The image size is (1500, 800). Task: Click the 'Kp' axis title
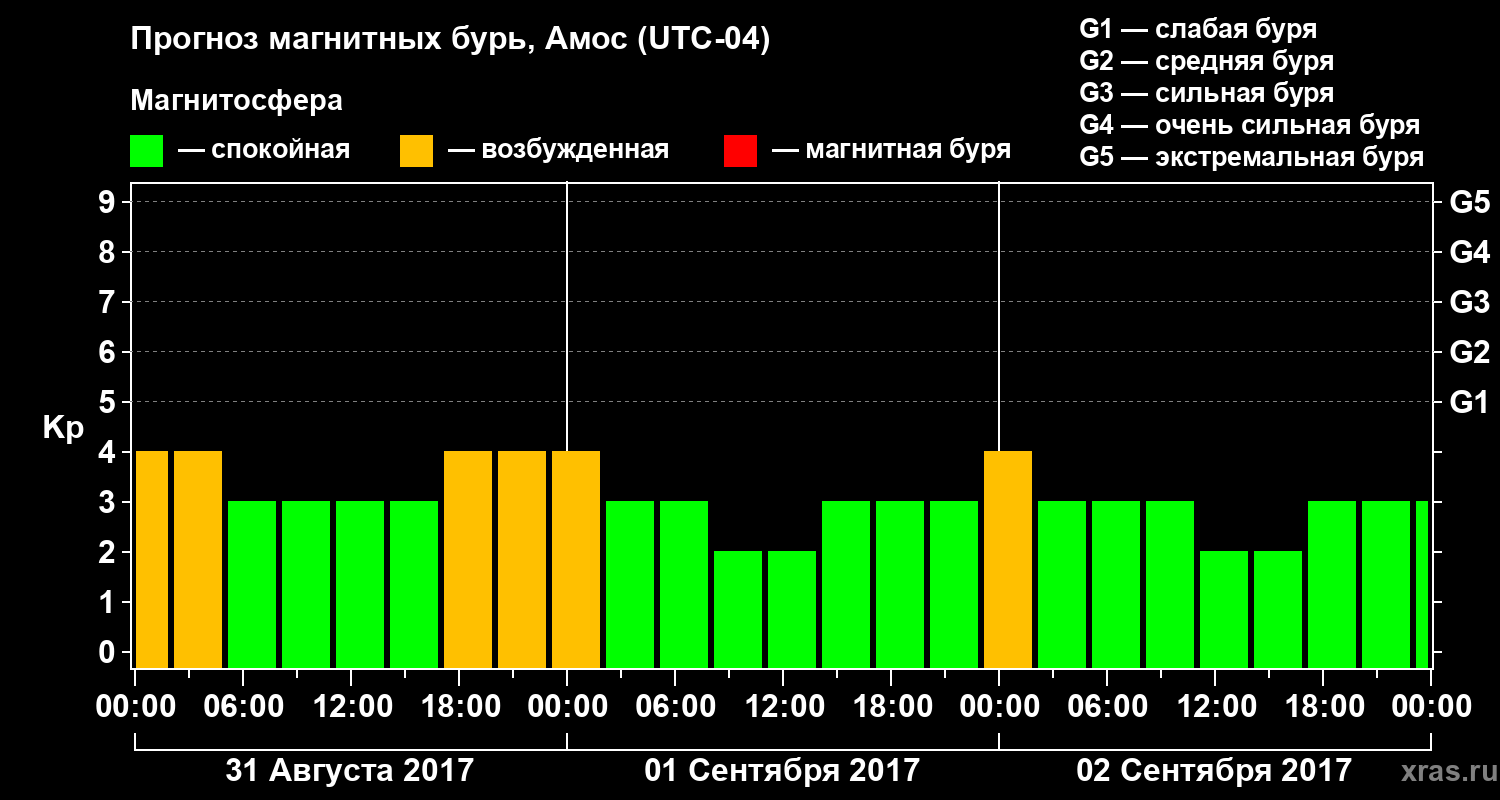(63, 427)
